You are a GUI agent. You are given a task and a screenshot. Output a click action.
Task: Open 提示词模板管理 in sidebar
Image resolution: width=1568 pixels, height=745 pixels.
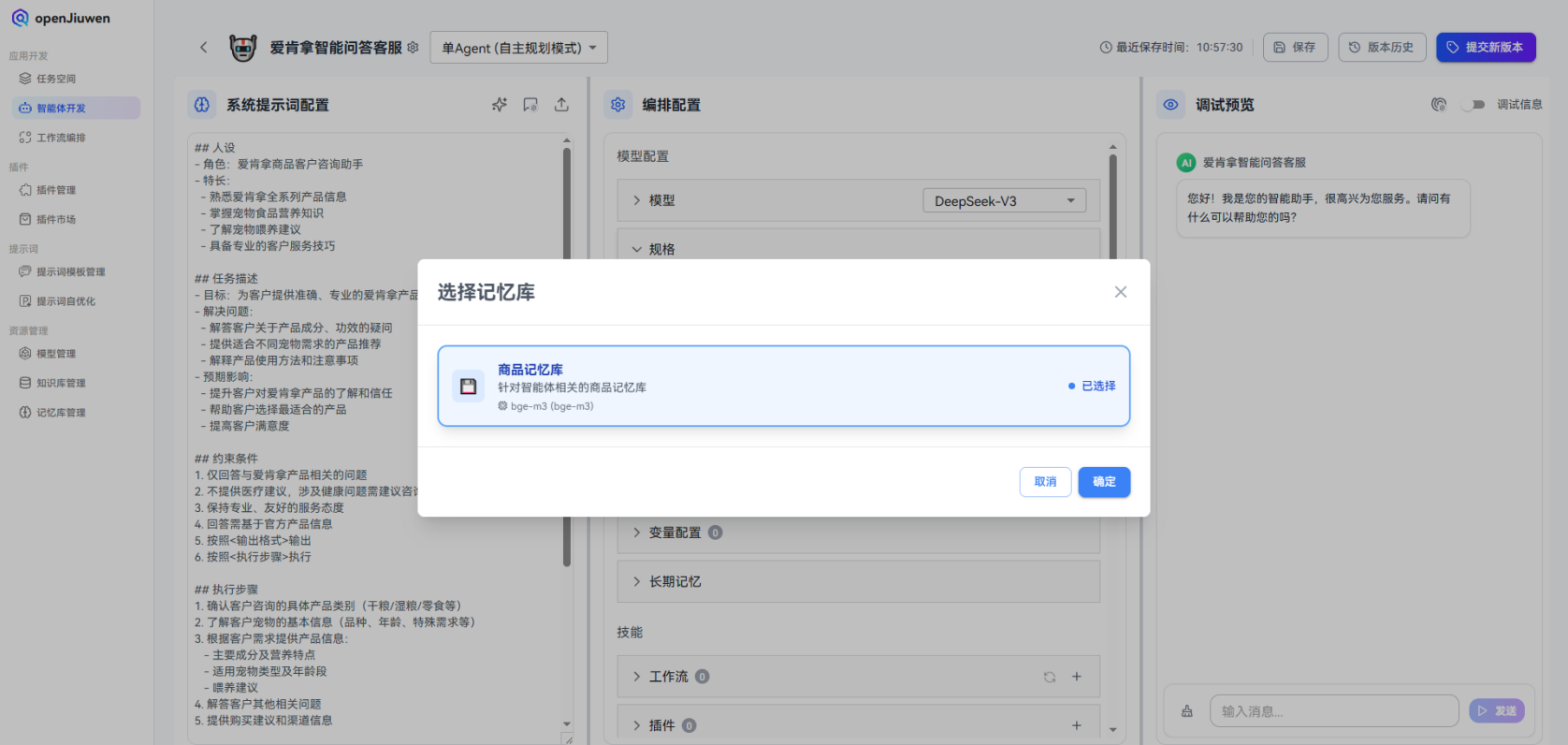click(x=77, y=272)
